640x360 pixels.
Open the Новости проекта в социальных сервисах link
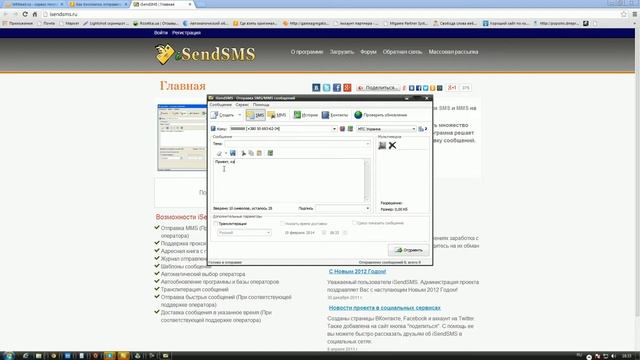coord(384,308)
